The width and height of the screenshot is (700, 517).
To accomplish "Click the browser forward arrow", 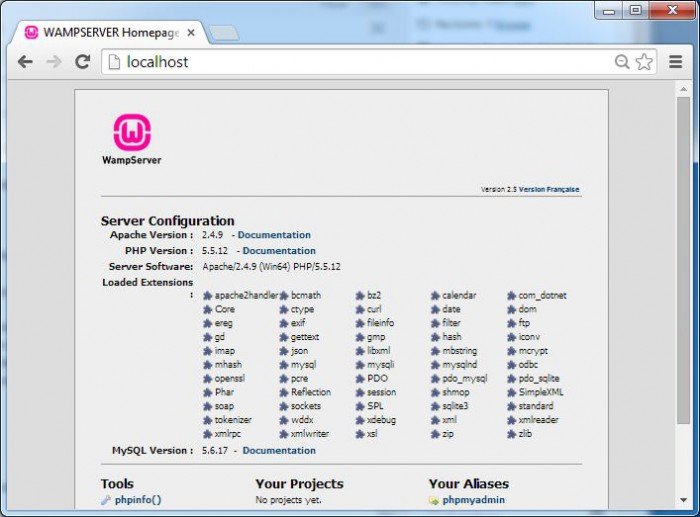I will pos(54,62).
